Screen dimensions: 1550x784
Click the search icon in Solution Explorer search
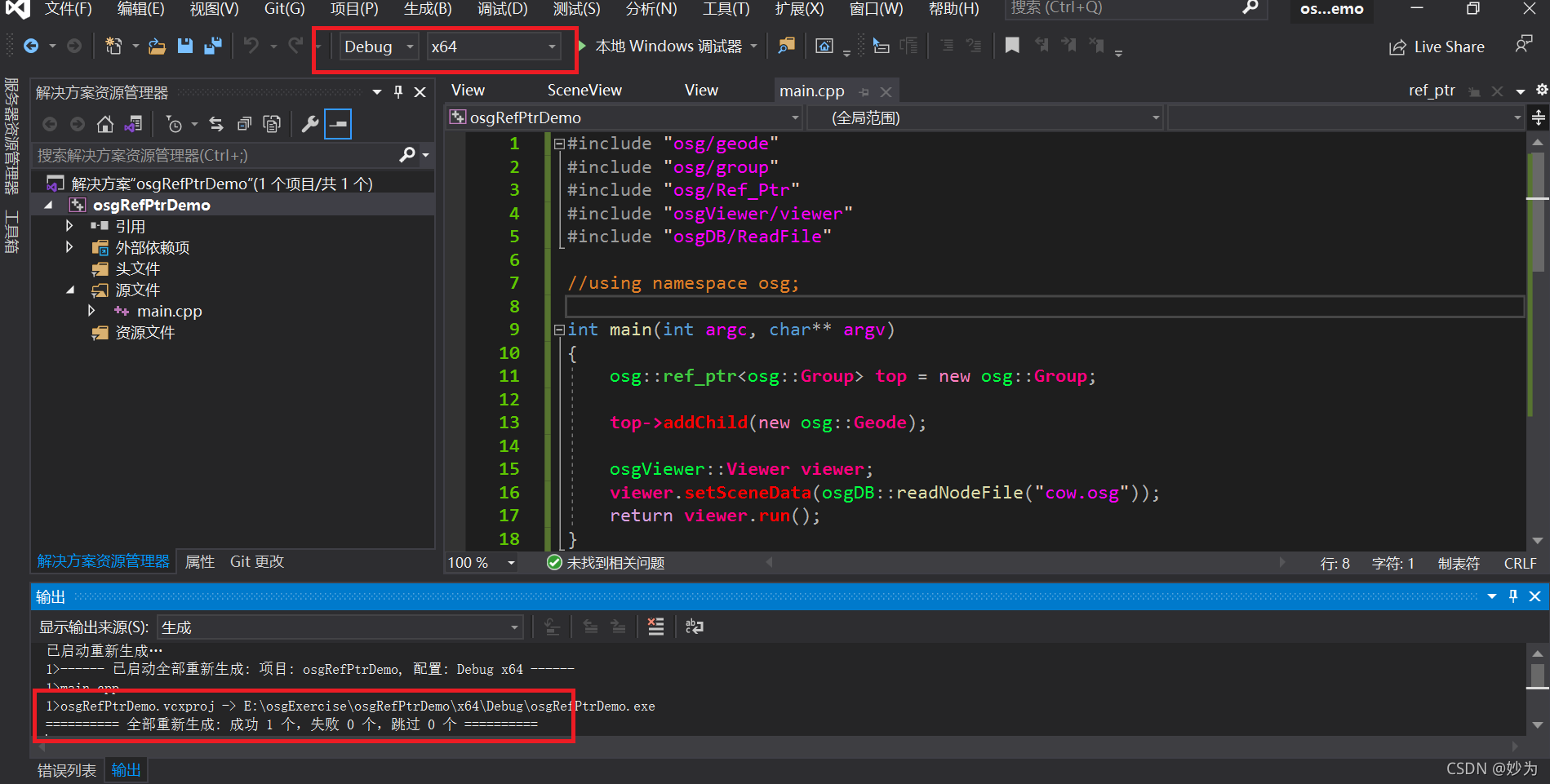407,154
